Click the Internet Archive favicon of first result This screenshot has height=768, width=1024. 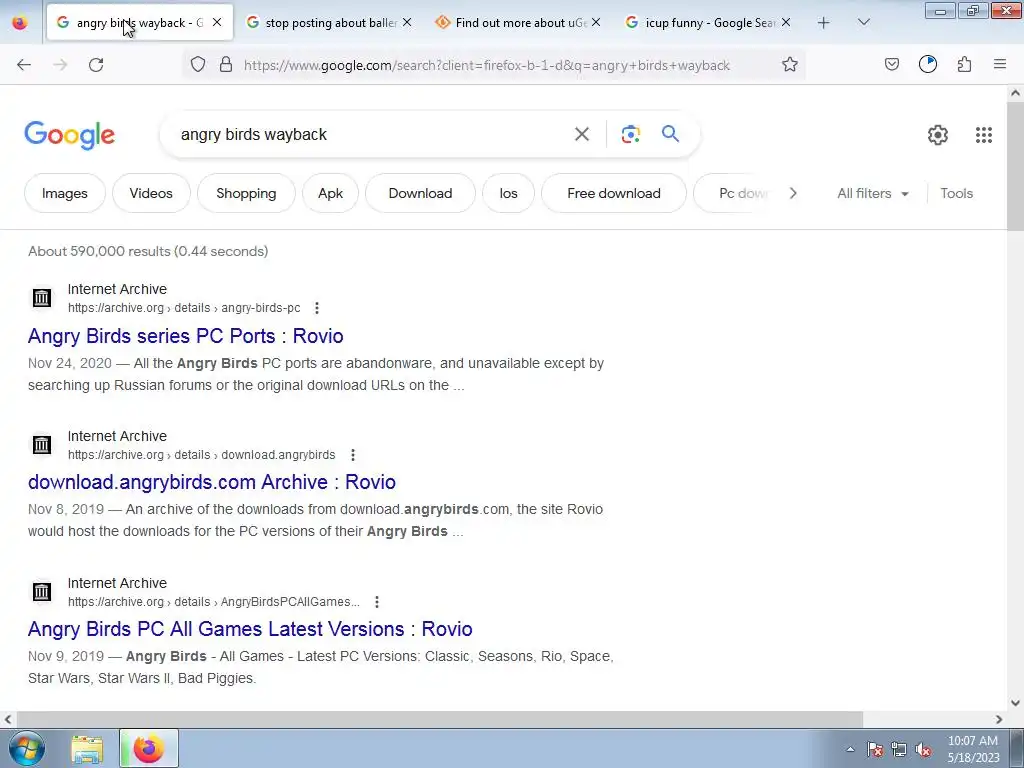point(42,298)
